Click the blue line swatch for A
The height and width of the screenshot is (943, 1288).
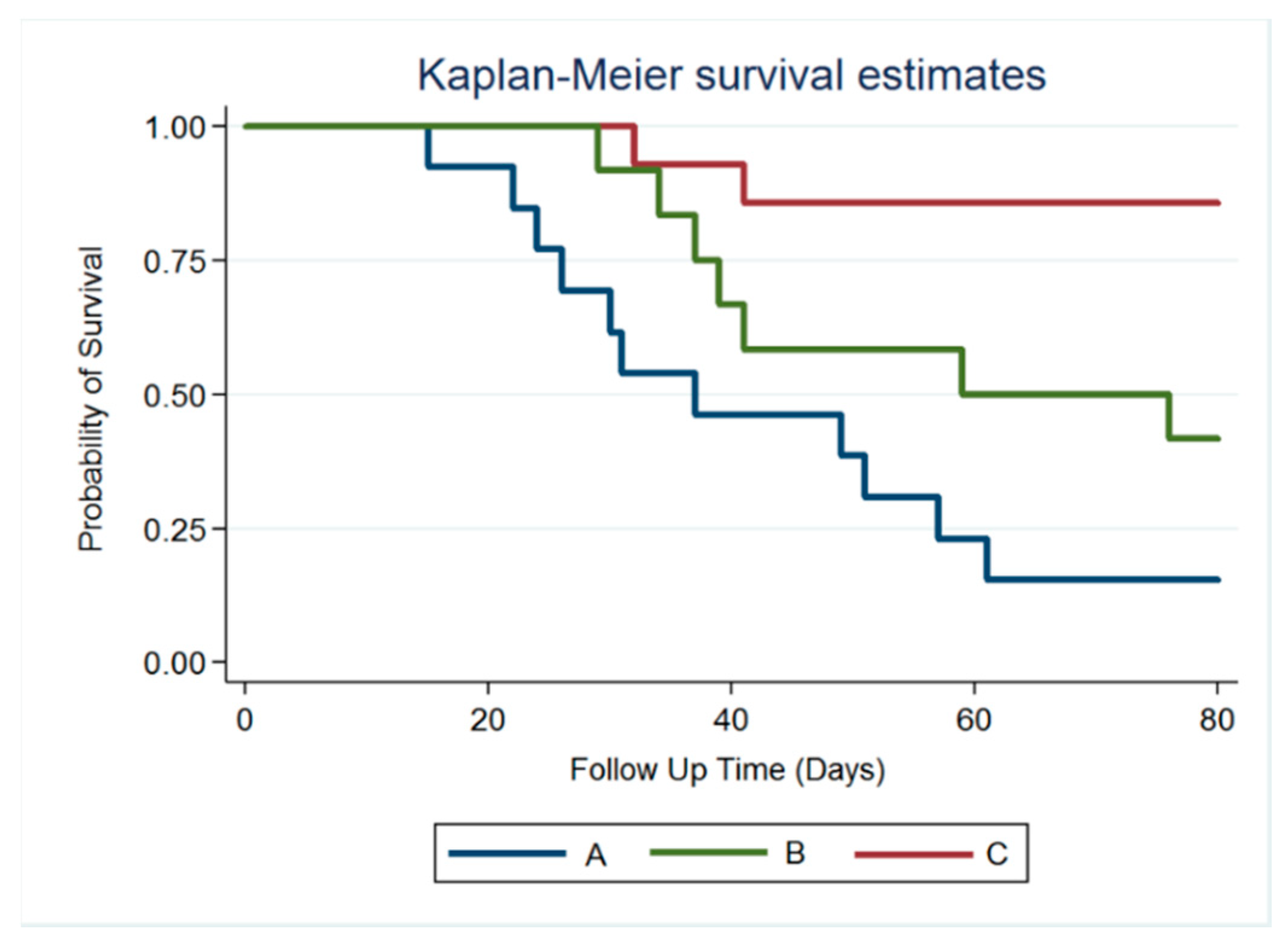coord(507,853)
